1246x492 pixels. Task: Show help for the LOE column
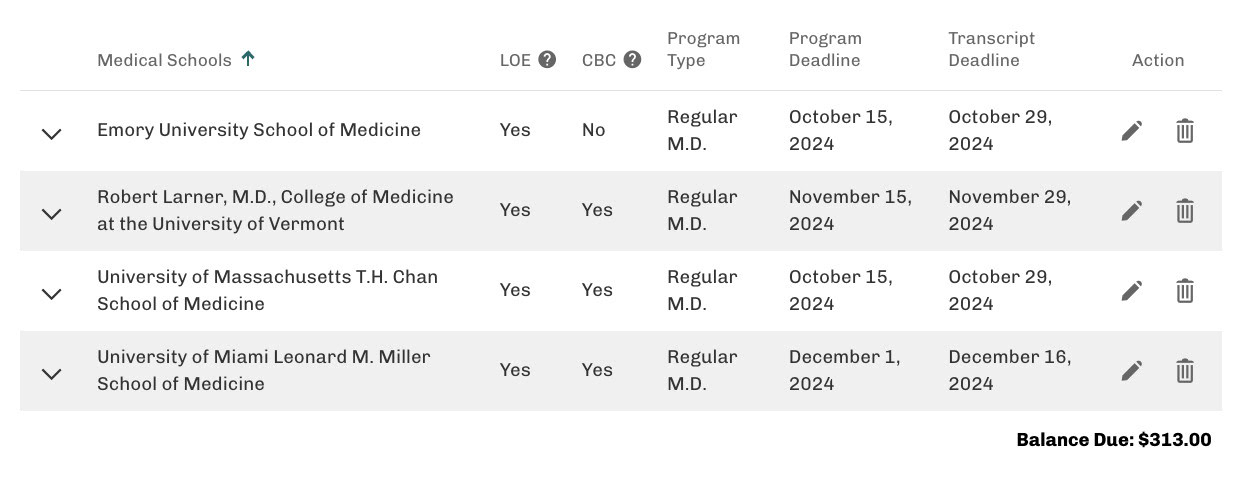(547, 60)
